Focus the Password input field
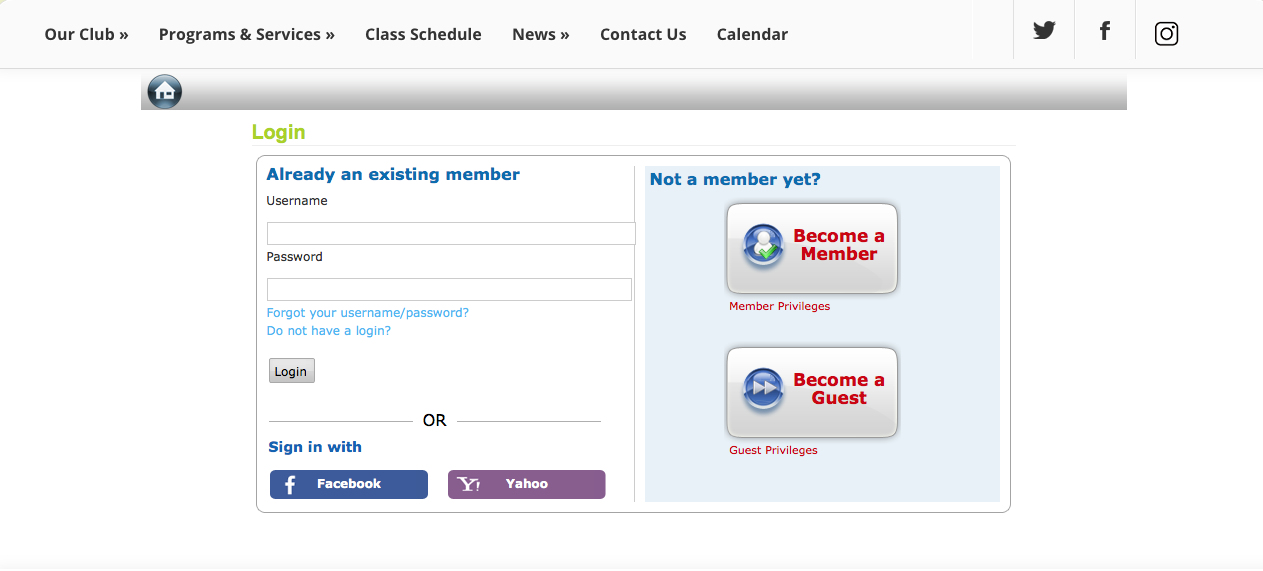The height and width of the screenshot is (571, 1263). pyautogui.click(x=449, y=290)
